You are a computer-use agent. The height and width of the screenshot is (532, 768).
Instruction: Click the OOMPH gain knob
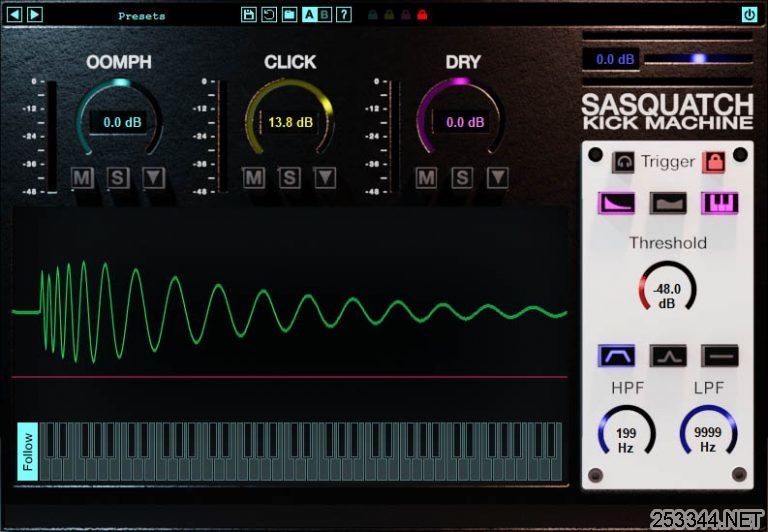coord(120,118)
